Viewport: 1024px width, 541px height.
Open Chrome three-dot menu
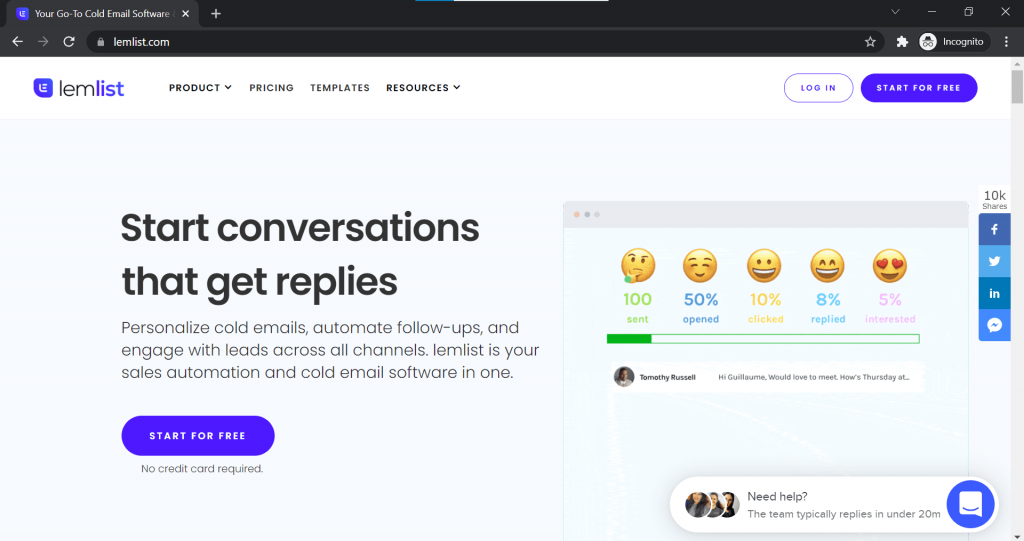1006,42
